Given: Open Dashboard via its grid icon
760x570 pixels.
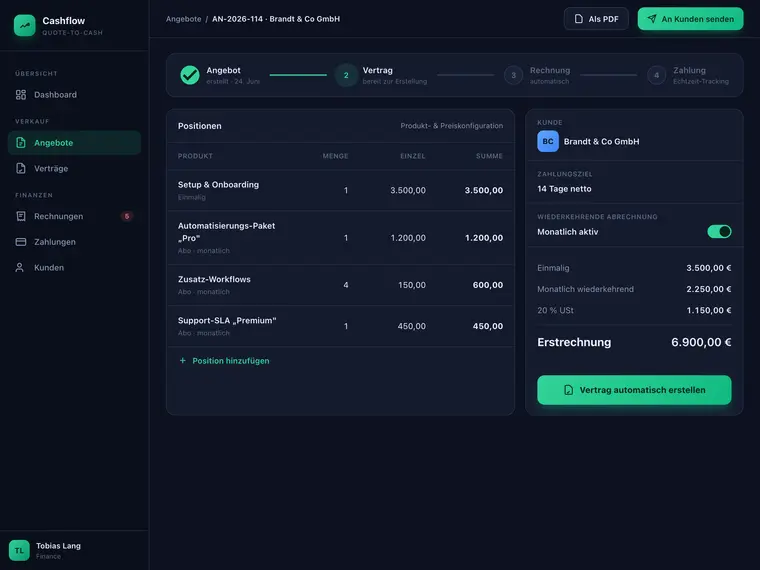Looking at the screenshot, I should click(x=21, y=95).
